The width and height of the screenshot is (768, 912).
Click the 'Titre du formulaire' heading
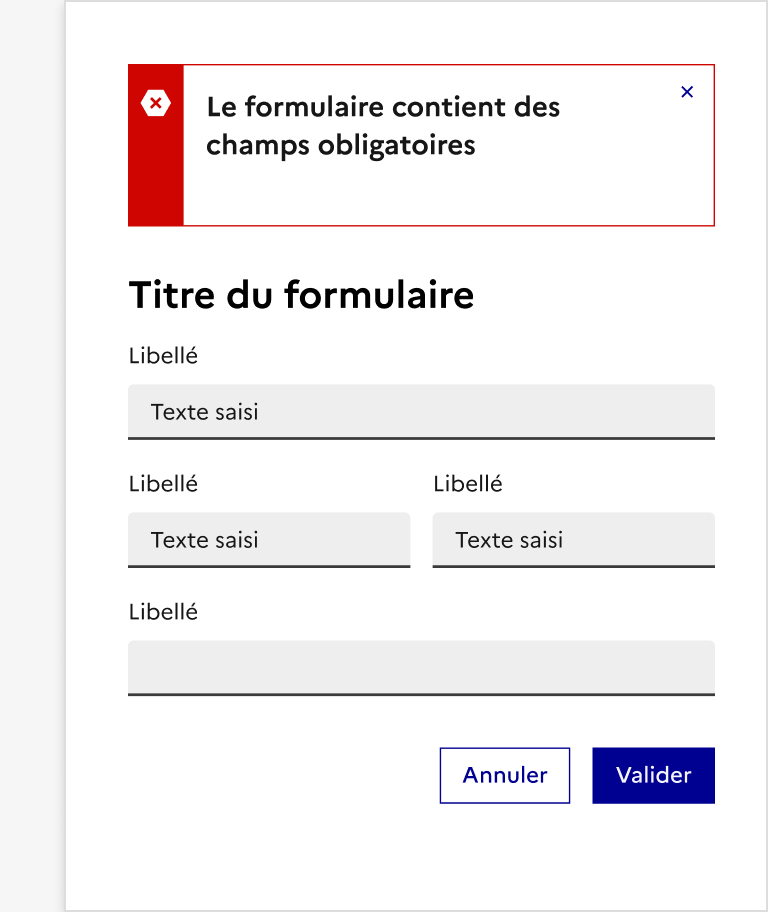301,296
